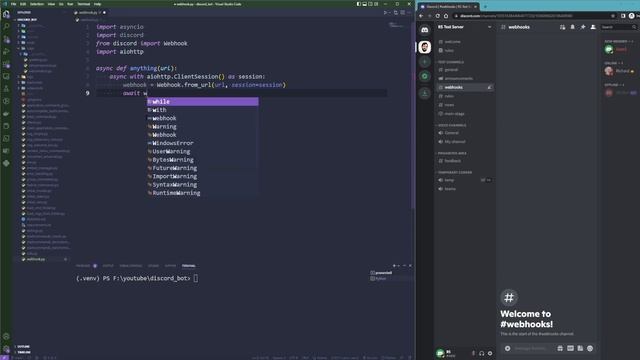
Task: Expand the TIMELINE section in Explorer
Action: tap(23, 352)
